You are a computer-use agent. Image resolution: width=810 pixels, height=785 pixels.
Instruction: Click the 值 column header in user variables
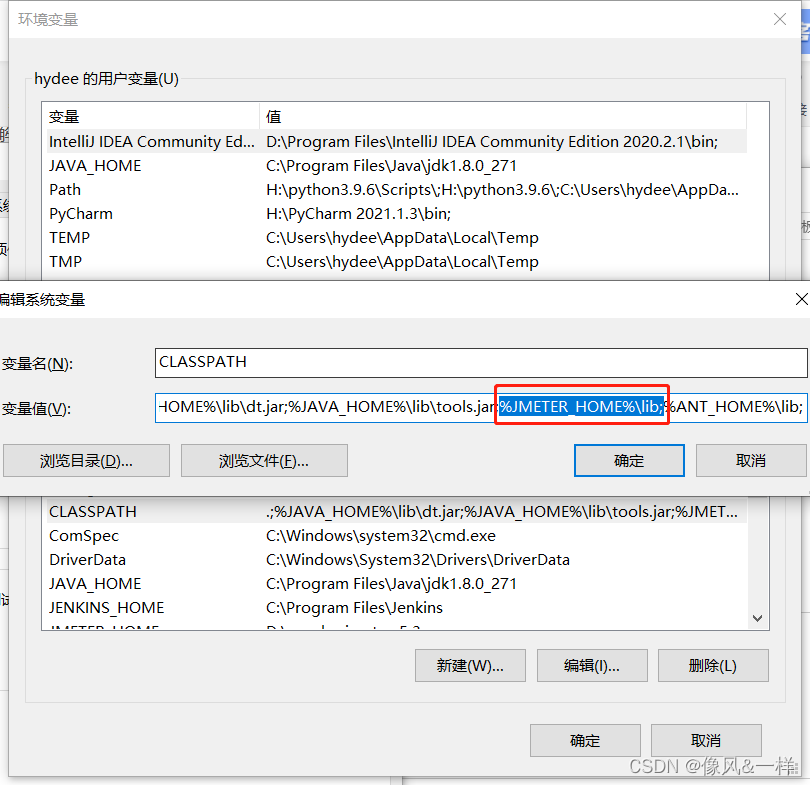503,117
